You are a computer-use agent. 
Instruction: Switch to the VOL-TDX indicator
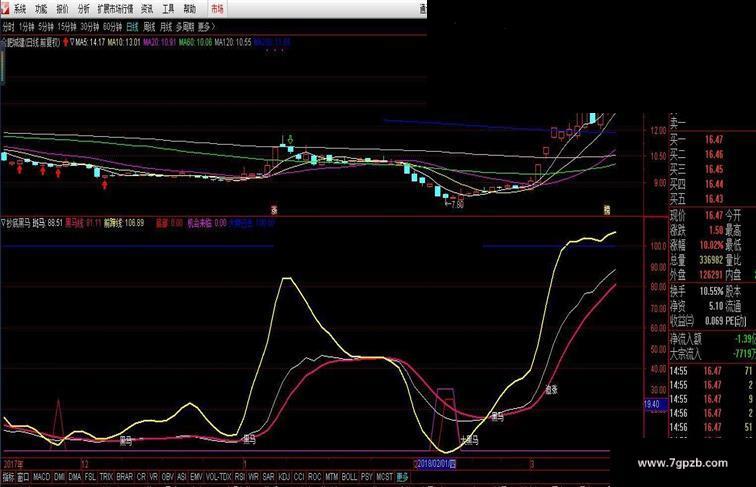tap(219, 477)
